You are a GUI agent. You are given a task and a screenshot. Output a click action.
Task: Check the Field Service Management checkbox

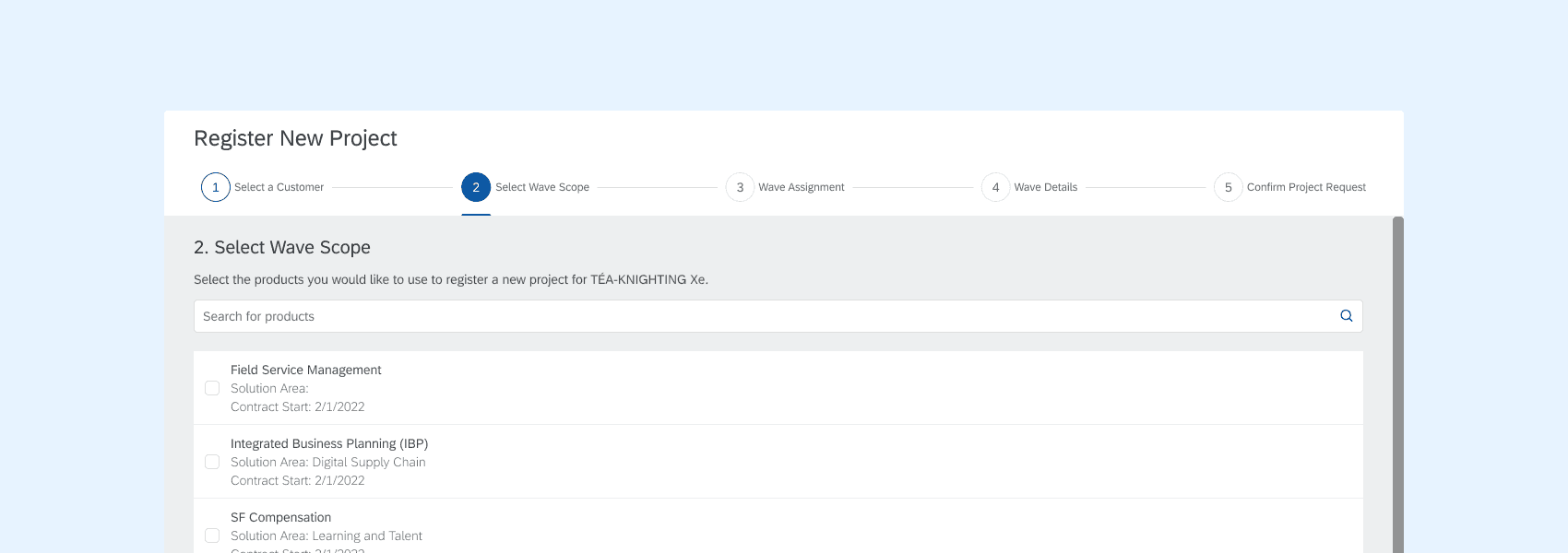212,388
